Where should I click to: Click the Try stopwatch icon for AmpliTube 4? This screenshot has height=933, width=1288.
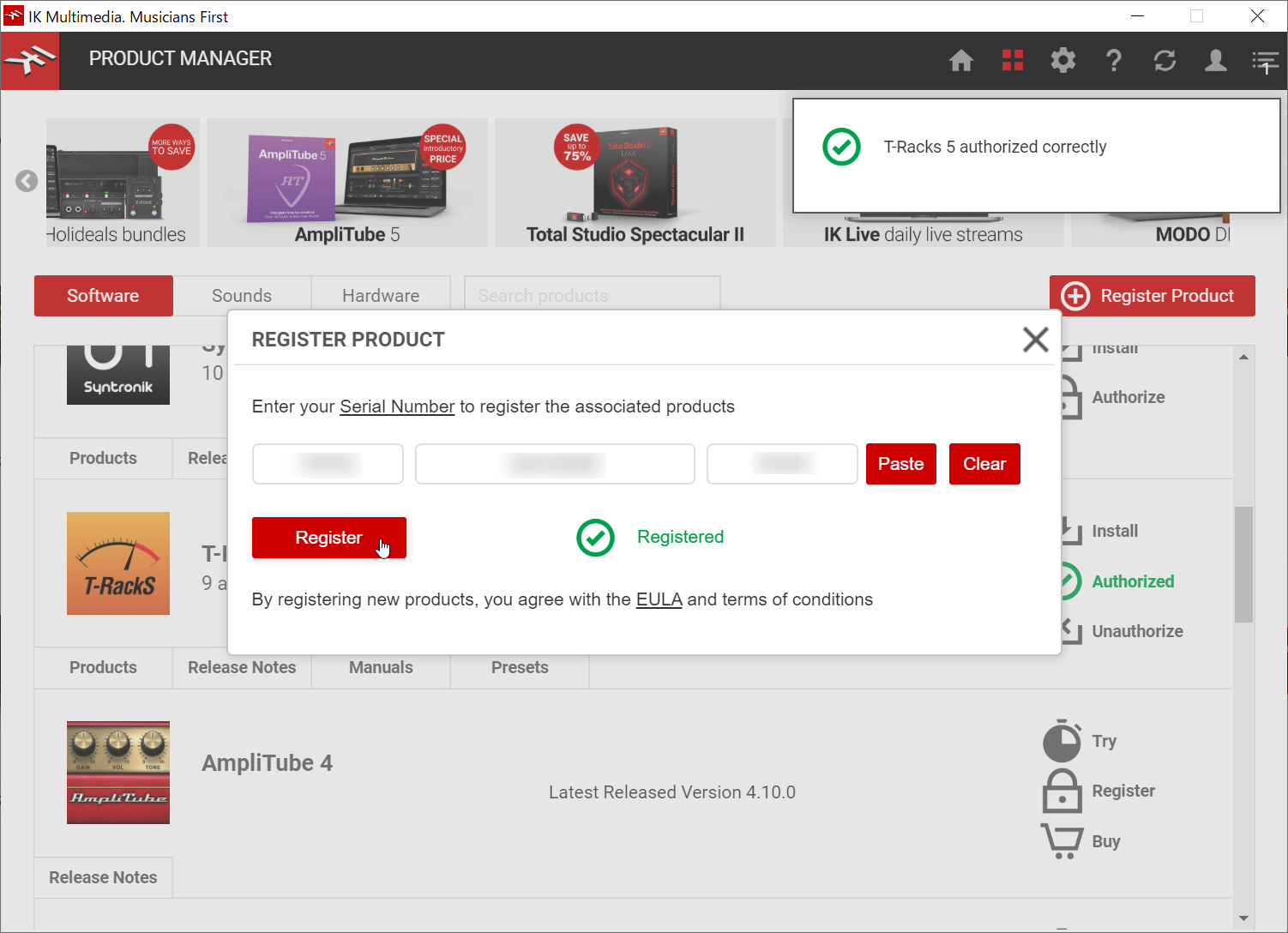point(1062,741)
